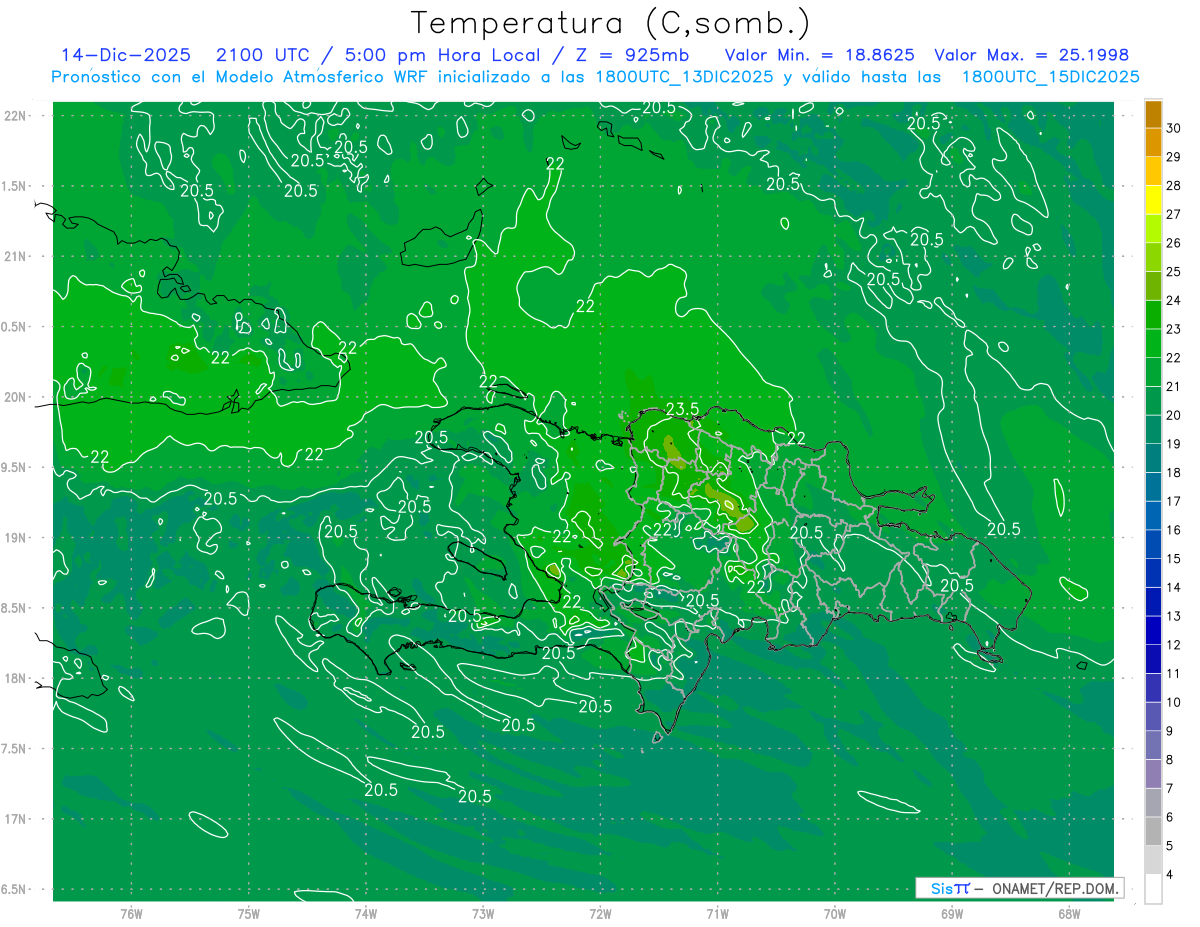The width and height of the screenshot is (1200, 927).
Task: Click the 20N latitude axis label
Action: coord(14,397)
